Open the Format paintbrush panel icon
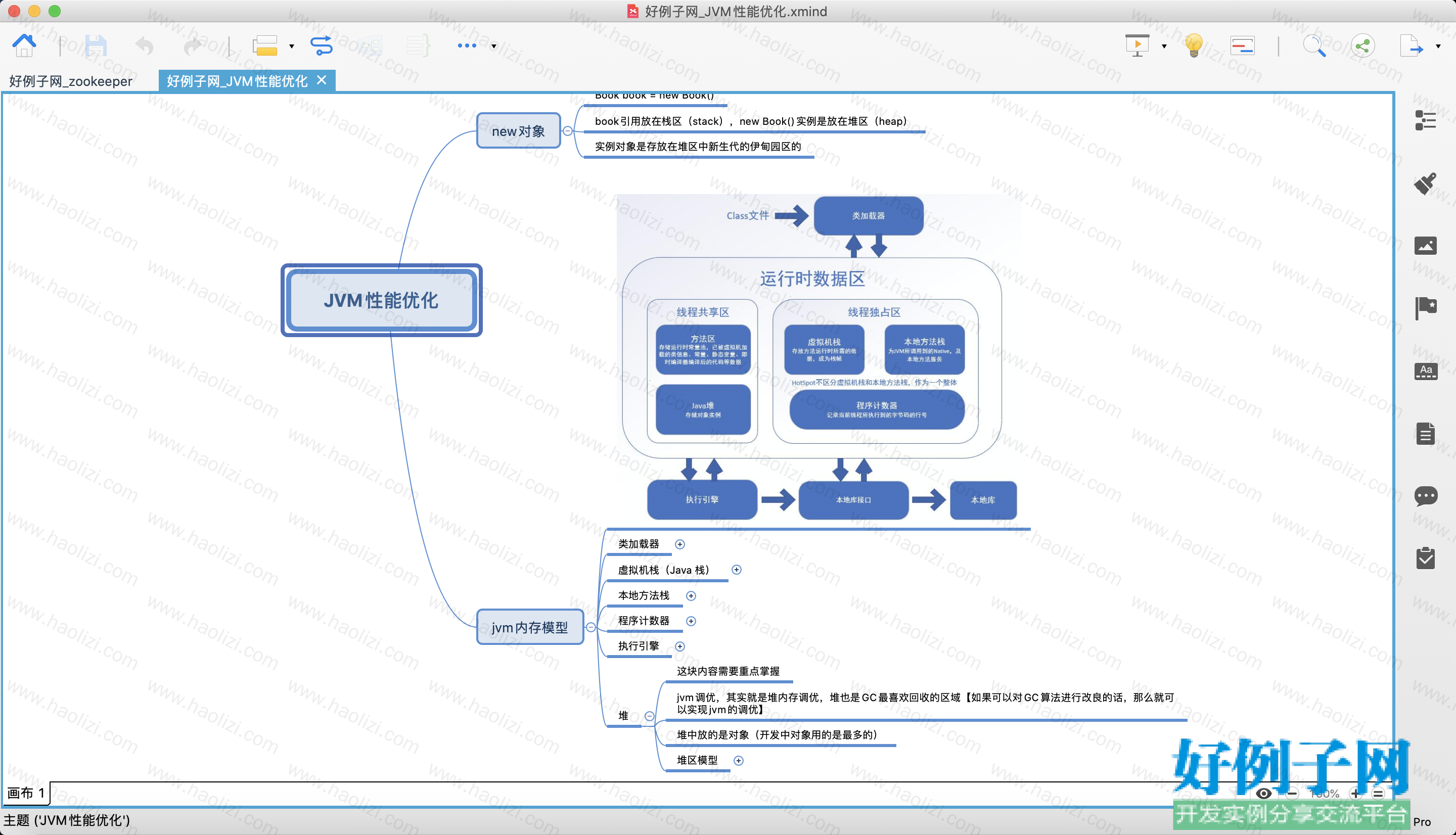Screen dimensions: 1456x835 [x=1426, y=183]
